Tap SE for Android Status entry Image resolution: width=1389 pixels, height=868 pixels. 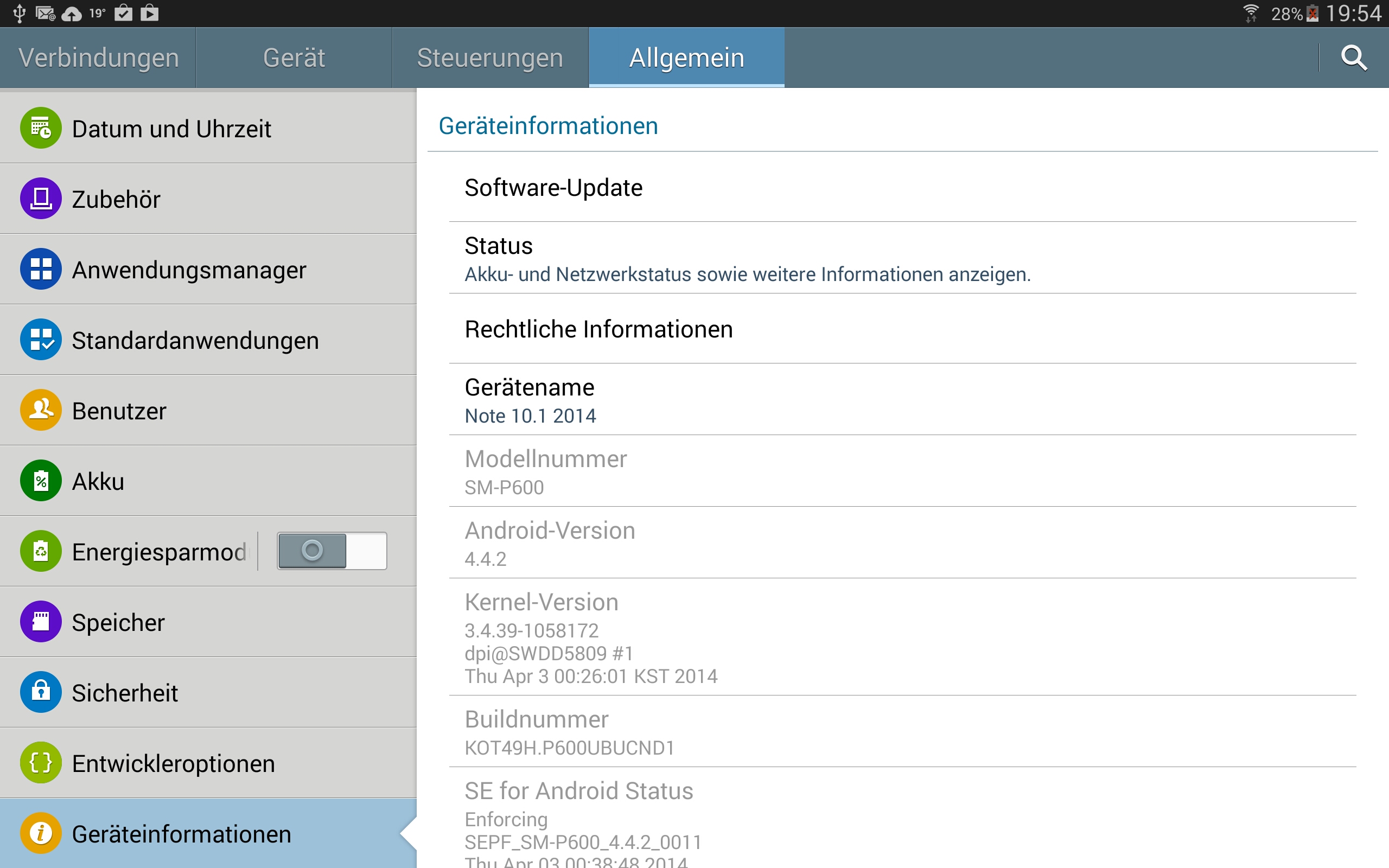pyautogui.click(x=902, y=818)
